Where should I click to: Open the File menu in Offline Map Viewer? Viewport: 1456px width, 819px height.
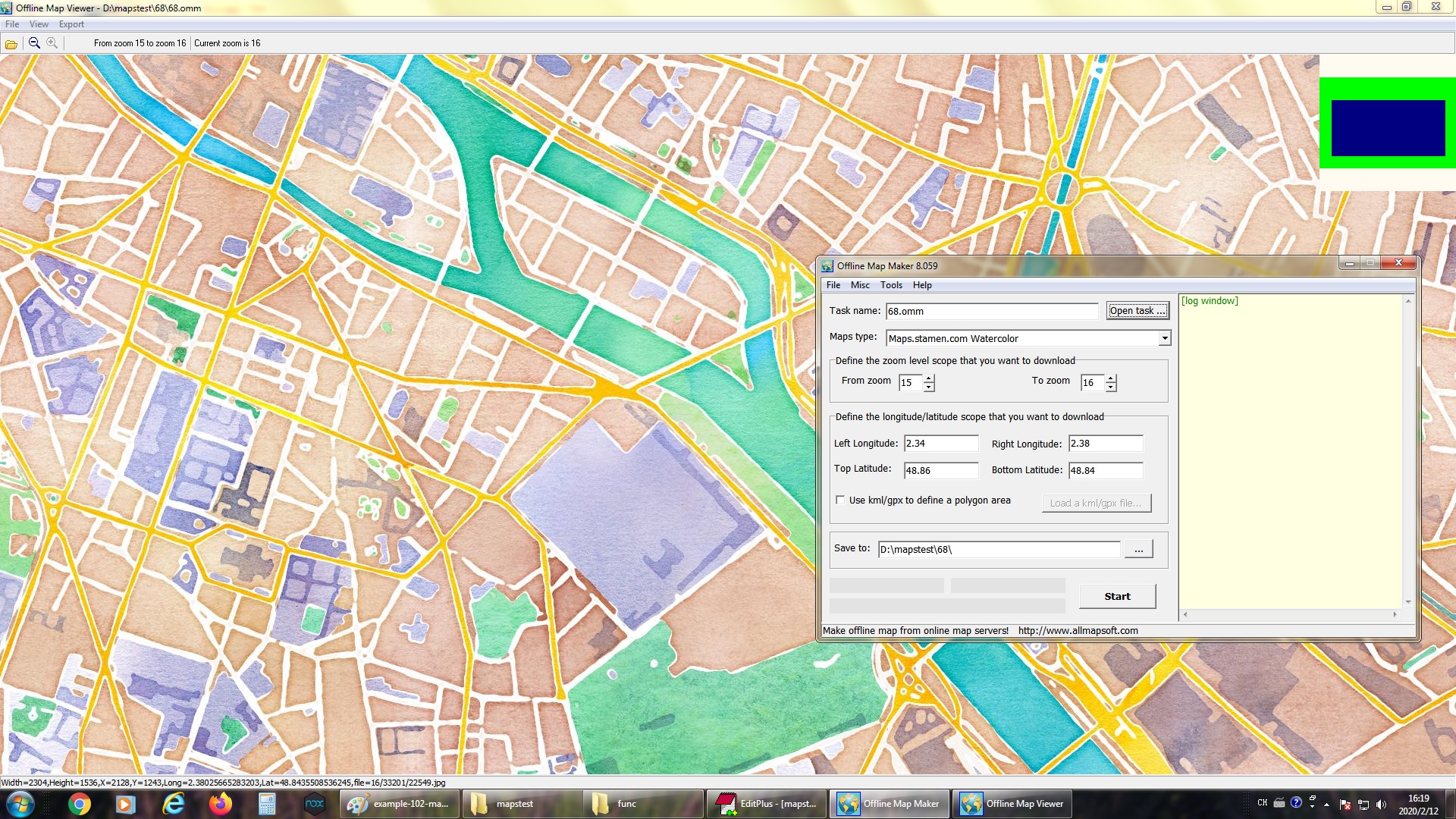12,24
